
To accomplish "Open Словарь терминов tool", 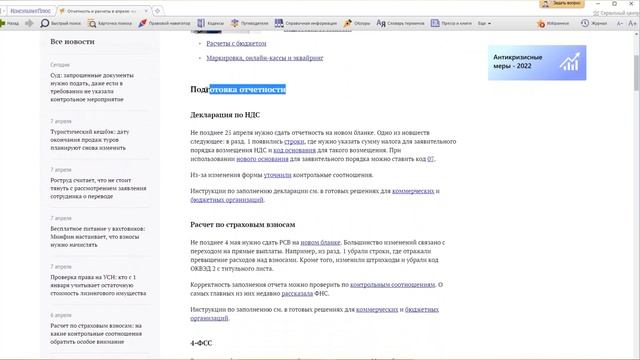I will 400,23.
